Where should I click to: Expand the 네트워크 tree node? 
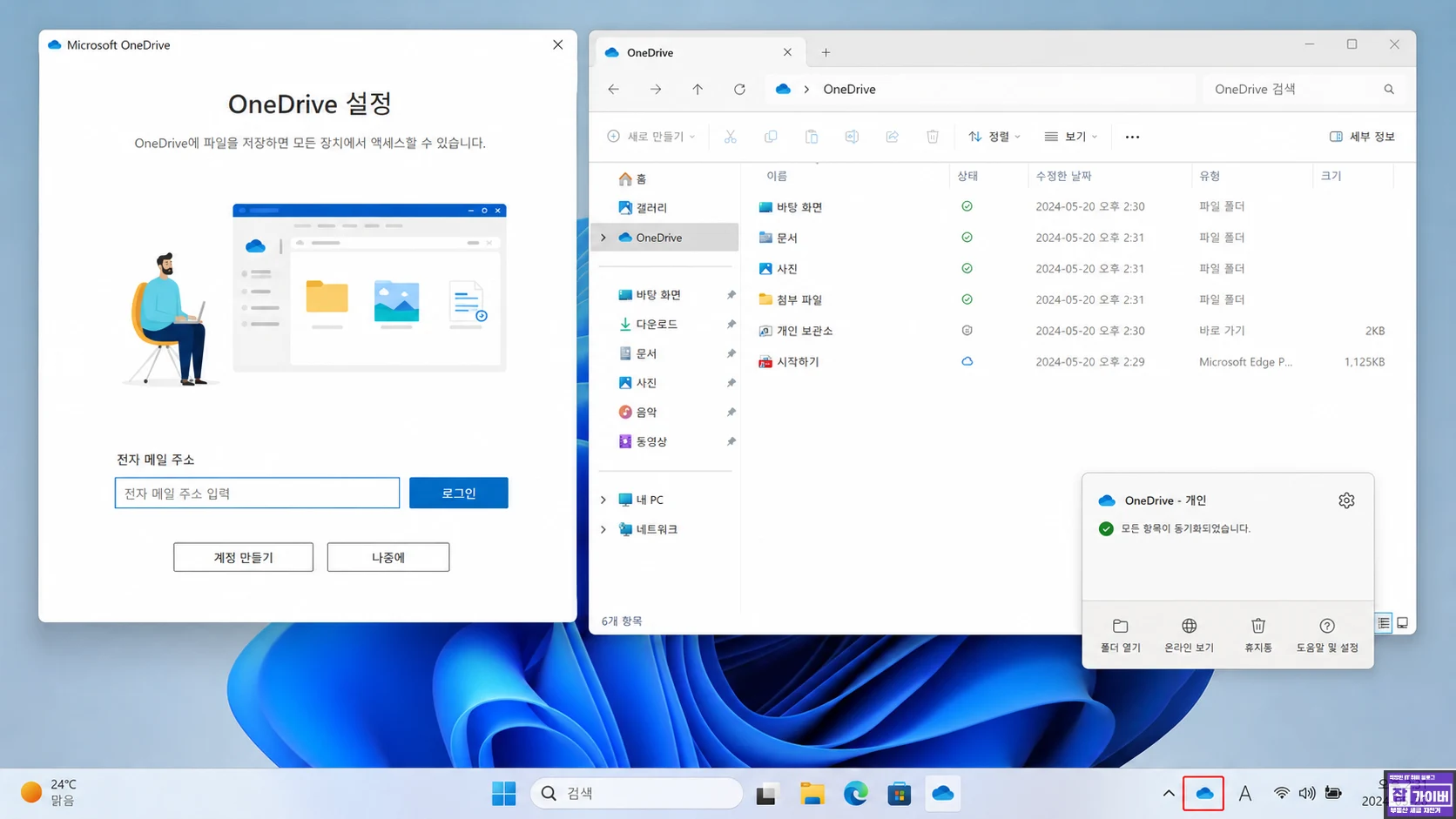point(603,529)
